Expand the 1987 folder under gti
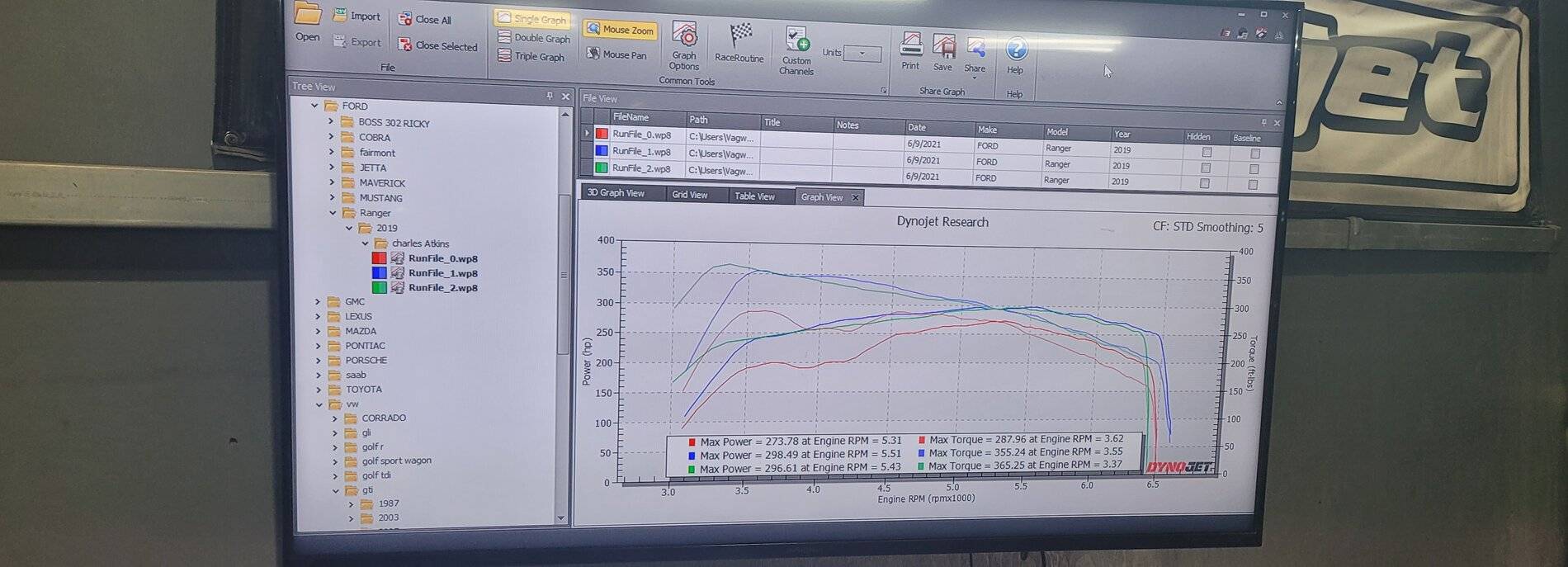 [351, 503]
